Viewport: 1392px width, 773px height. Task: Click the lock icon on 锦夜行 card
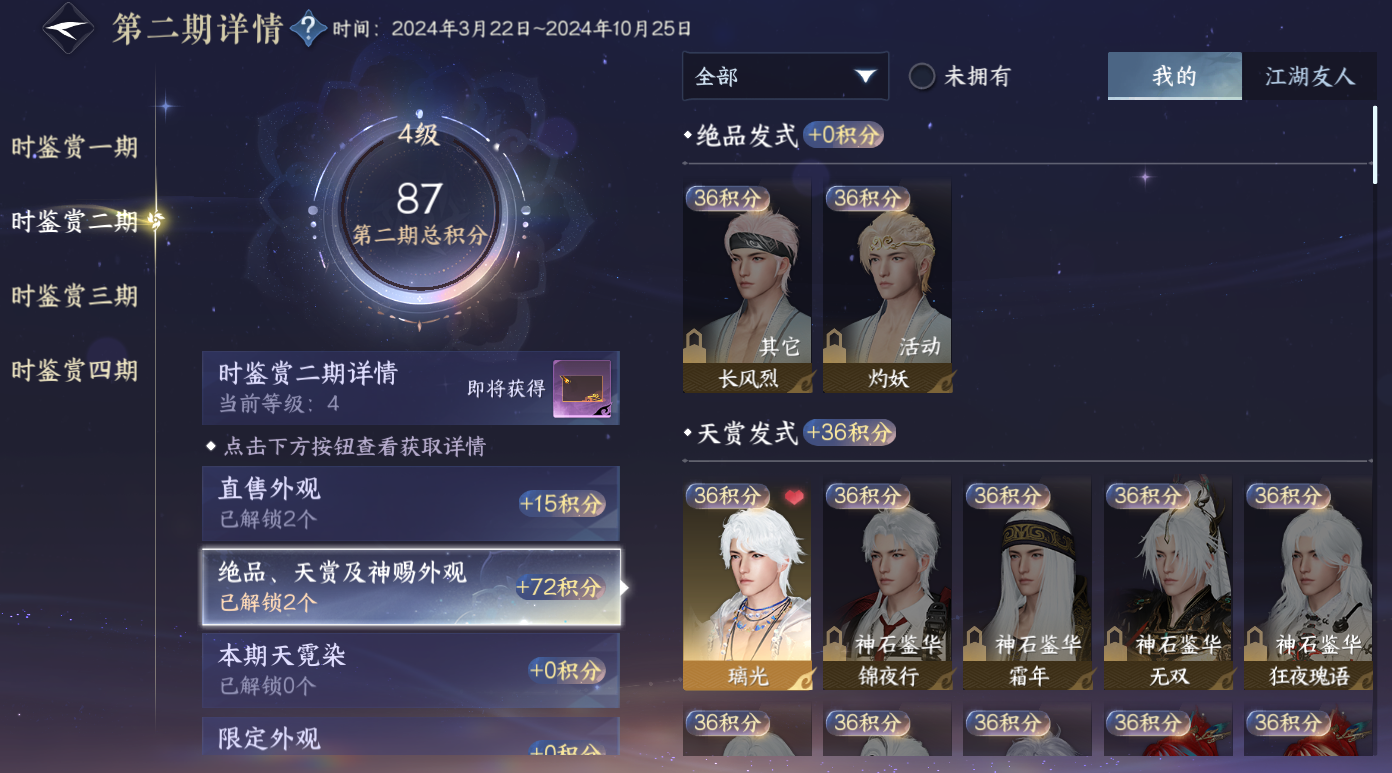(834, 644)
